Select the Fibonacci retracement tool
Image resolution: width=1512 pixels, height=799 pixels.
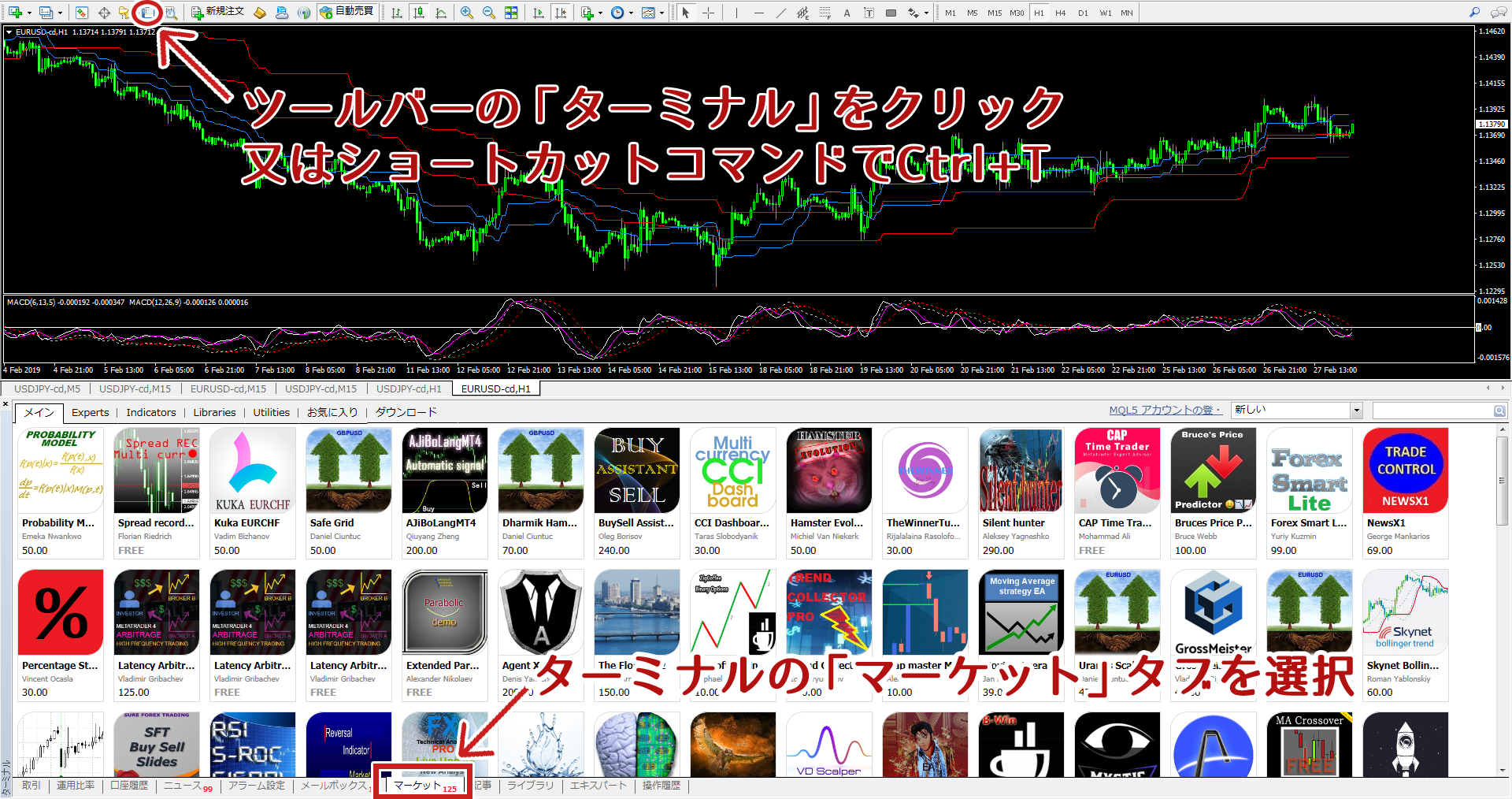(825, 13)
